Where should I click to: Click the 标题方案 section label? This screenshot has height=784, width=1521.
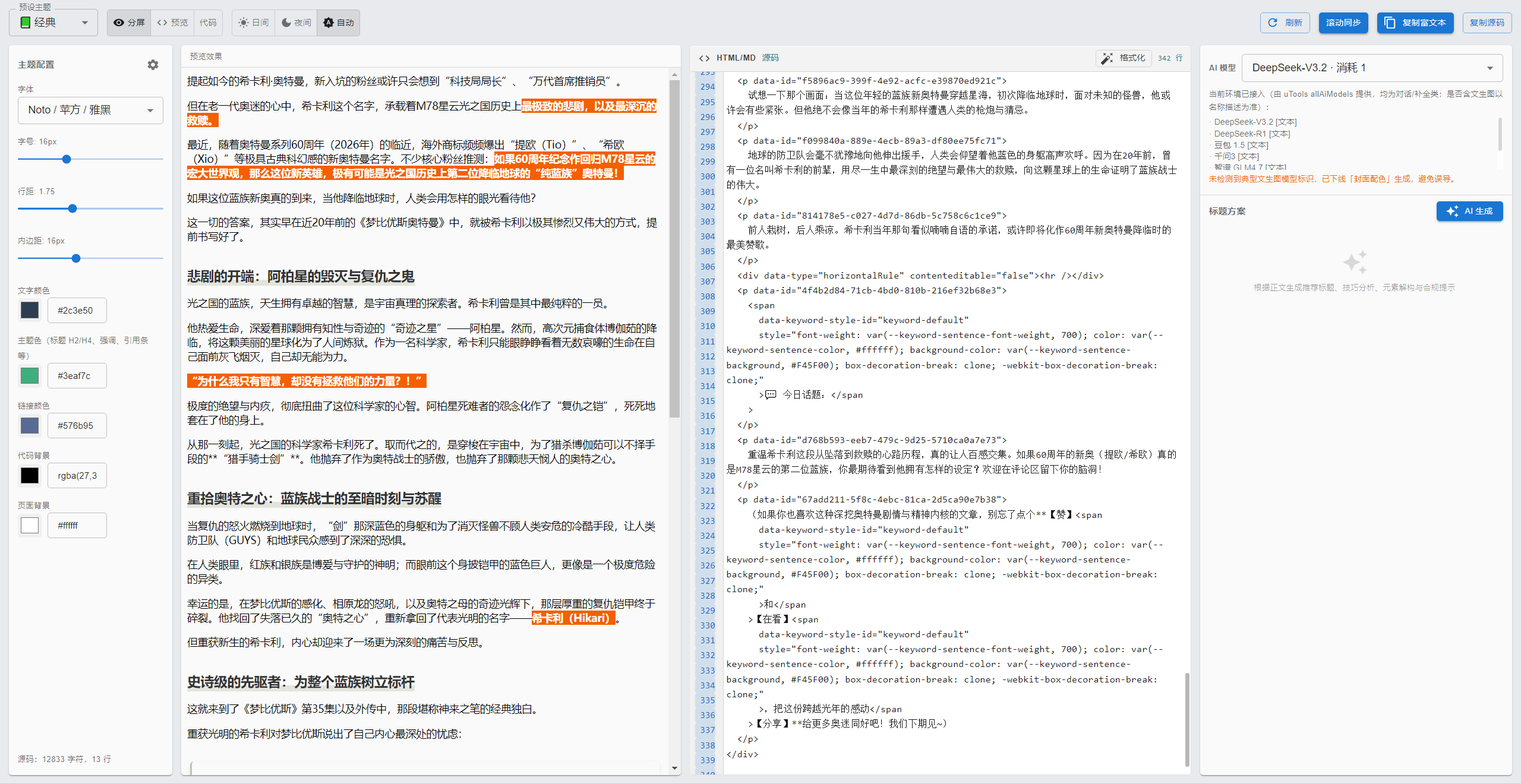pos(1227,211)
